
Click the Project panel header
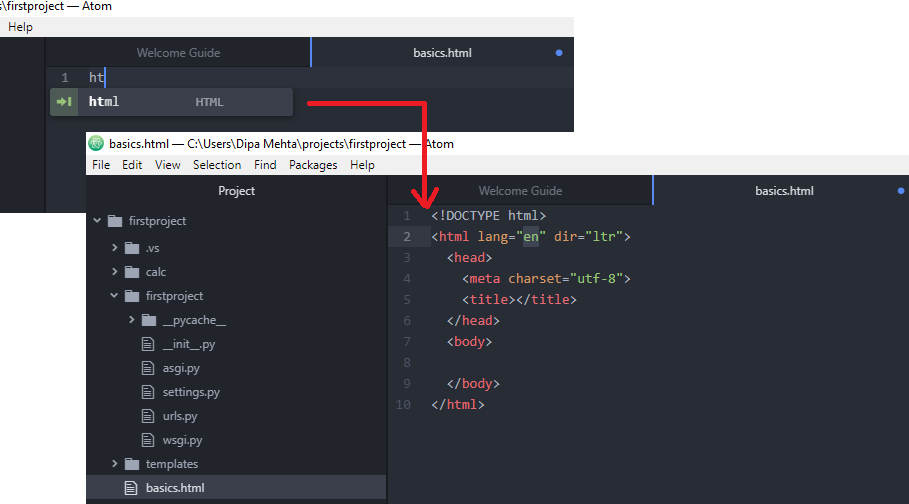coord(237,191)
